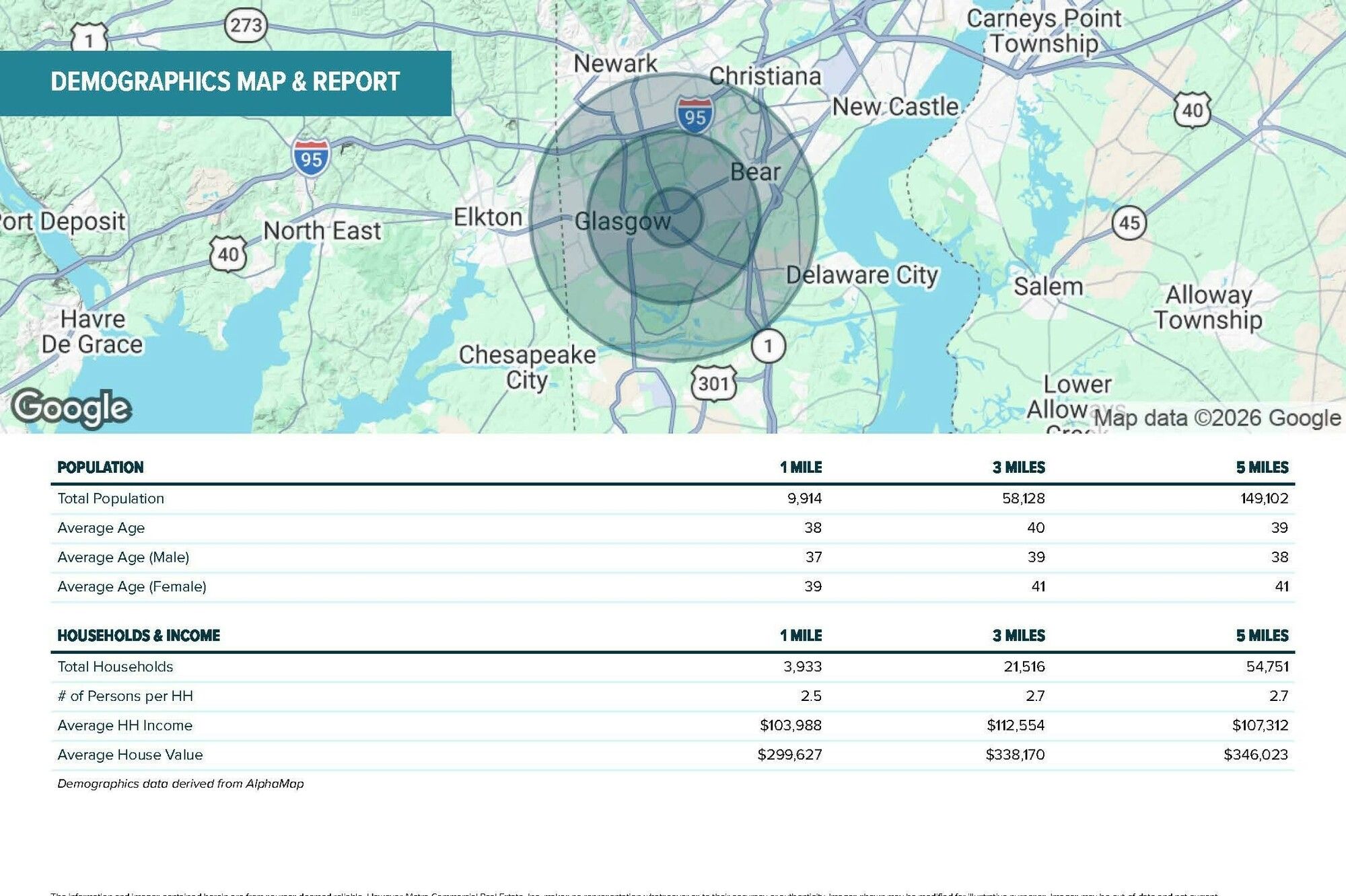Image resolution: width=1346 pixels, height=896 pixels.
Task: Click the Glasgow map label
Action: (x=622, y=221)
